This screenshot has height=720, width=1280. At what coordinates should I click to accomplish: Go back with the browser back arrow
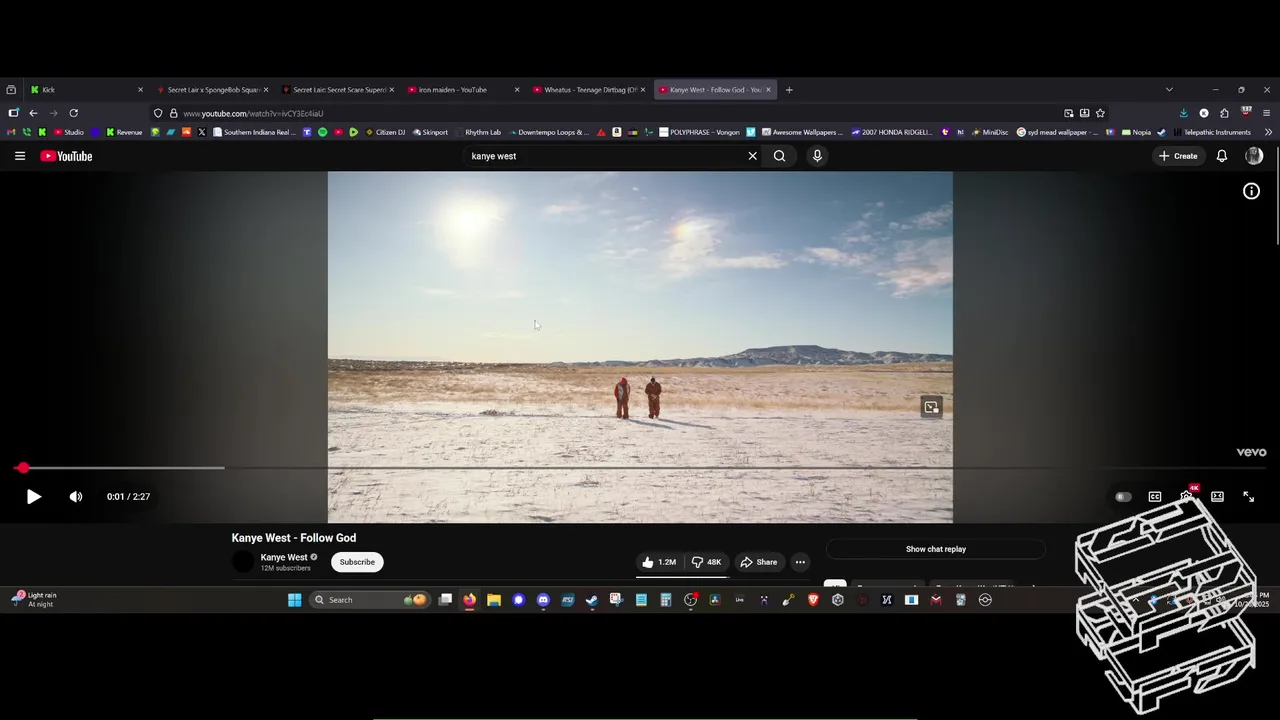coord(33,113)
